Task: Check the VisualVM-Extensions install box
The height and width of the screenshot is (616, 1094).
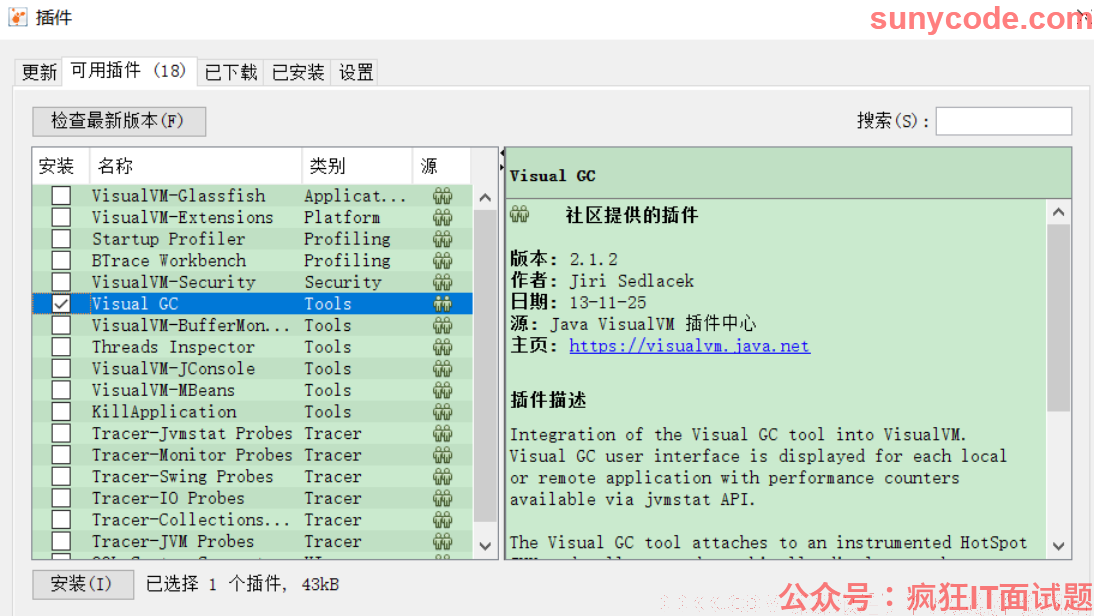Action: pyautogui.click(x=61, y=218)
